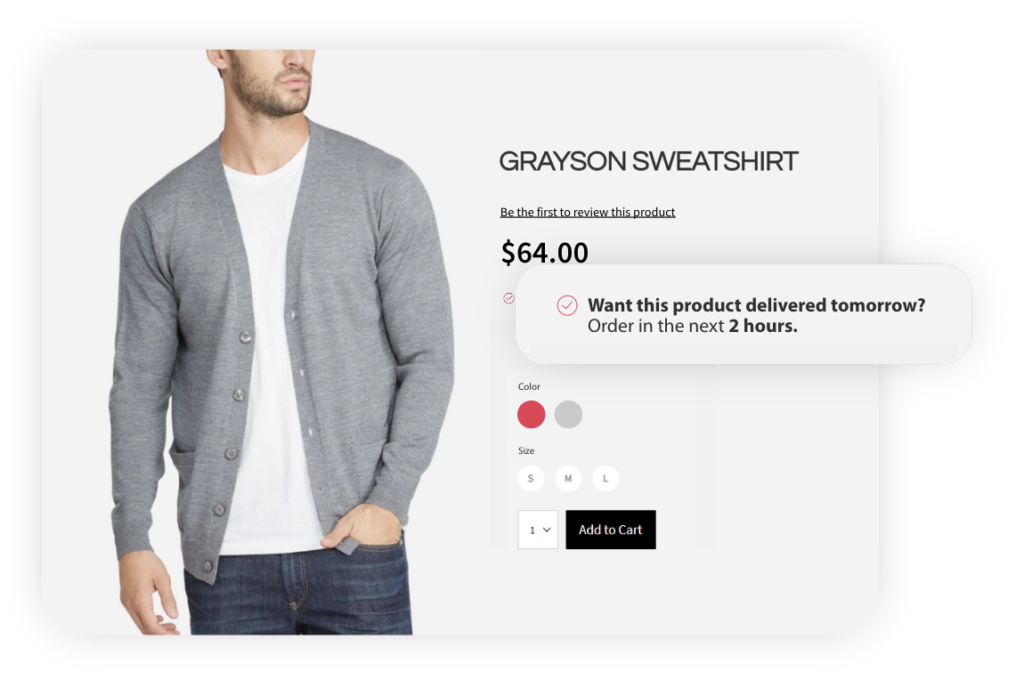Click the checkmark icon in delivery popup
This screenshot has height=680, width=1024.
pos(567,305)
